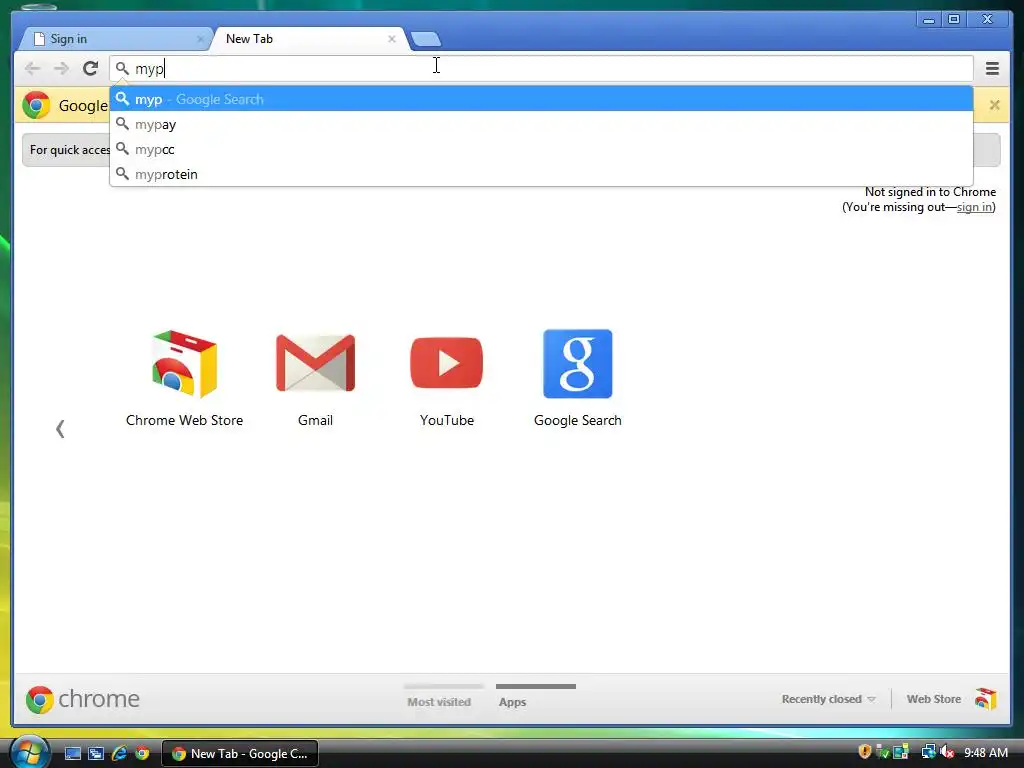The height and width of the screenshot is (768, 1024).
Task: Choose the 'mypcc' suggestion
Action: point(541,150)
